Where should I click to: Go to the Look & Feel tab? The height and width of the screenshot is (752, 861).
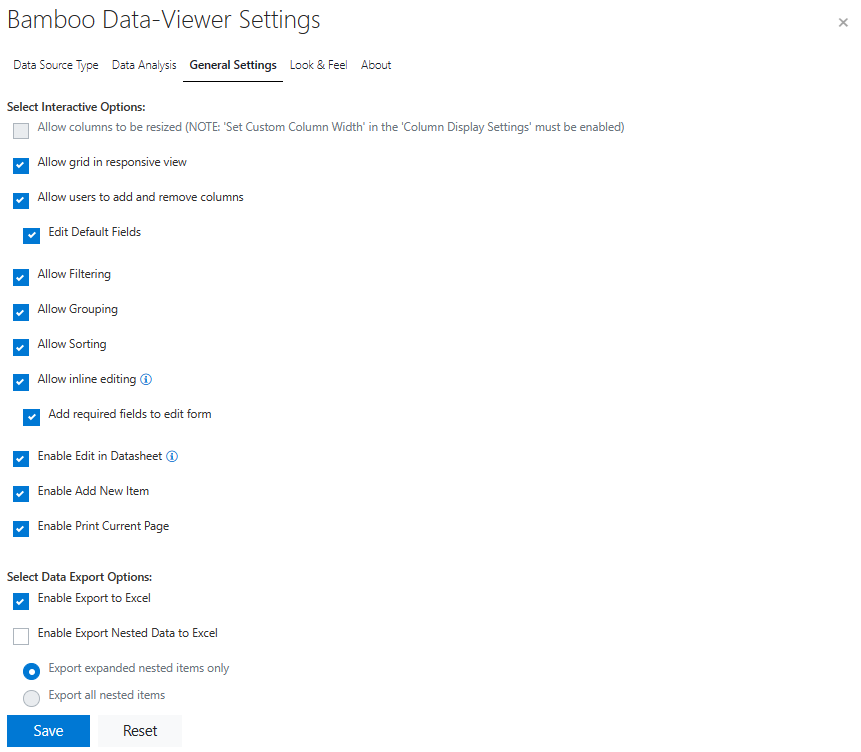pyautogui.click(x=318, y=65)
